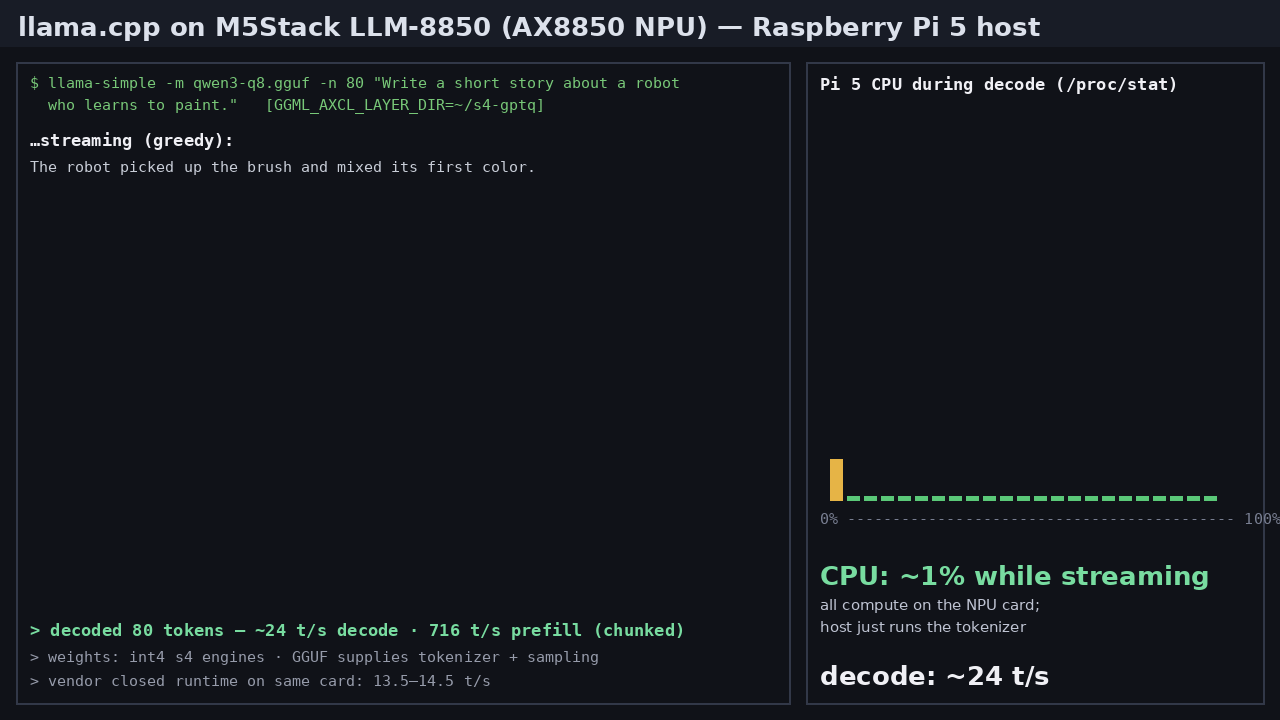The image size is (1280, 720).
Task: Click 'host just runs the tokenizer' text
Action: coord(923,628)
